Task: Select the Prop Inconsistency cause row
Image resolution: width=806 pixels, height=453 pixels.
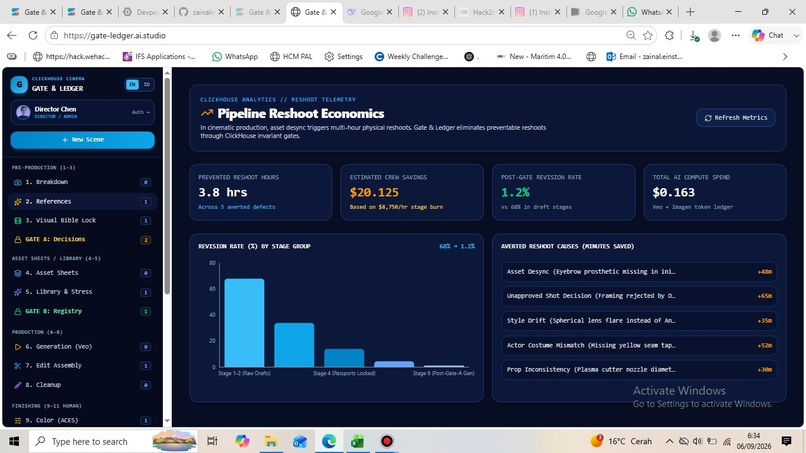Action: click(639, 370)
